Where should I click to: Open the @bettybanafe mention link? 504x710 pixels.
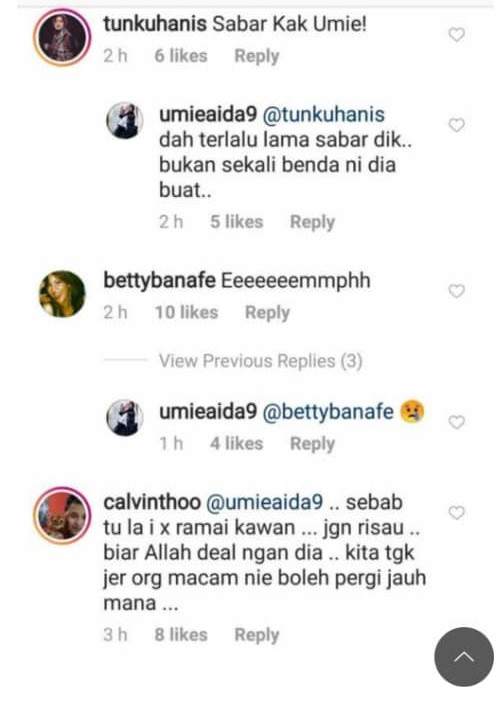coord(328,412)
